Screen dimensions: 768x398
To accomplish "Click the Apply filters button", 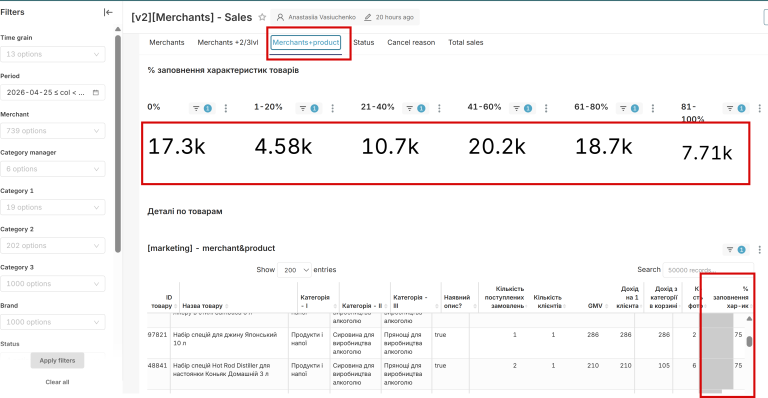I will 57,360.
